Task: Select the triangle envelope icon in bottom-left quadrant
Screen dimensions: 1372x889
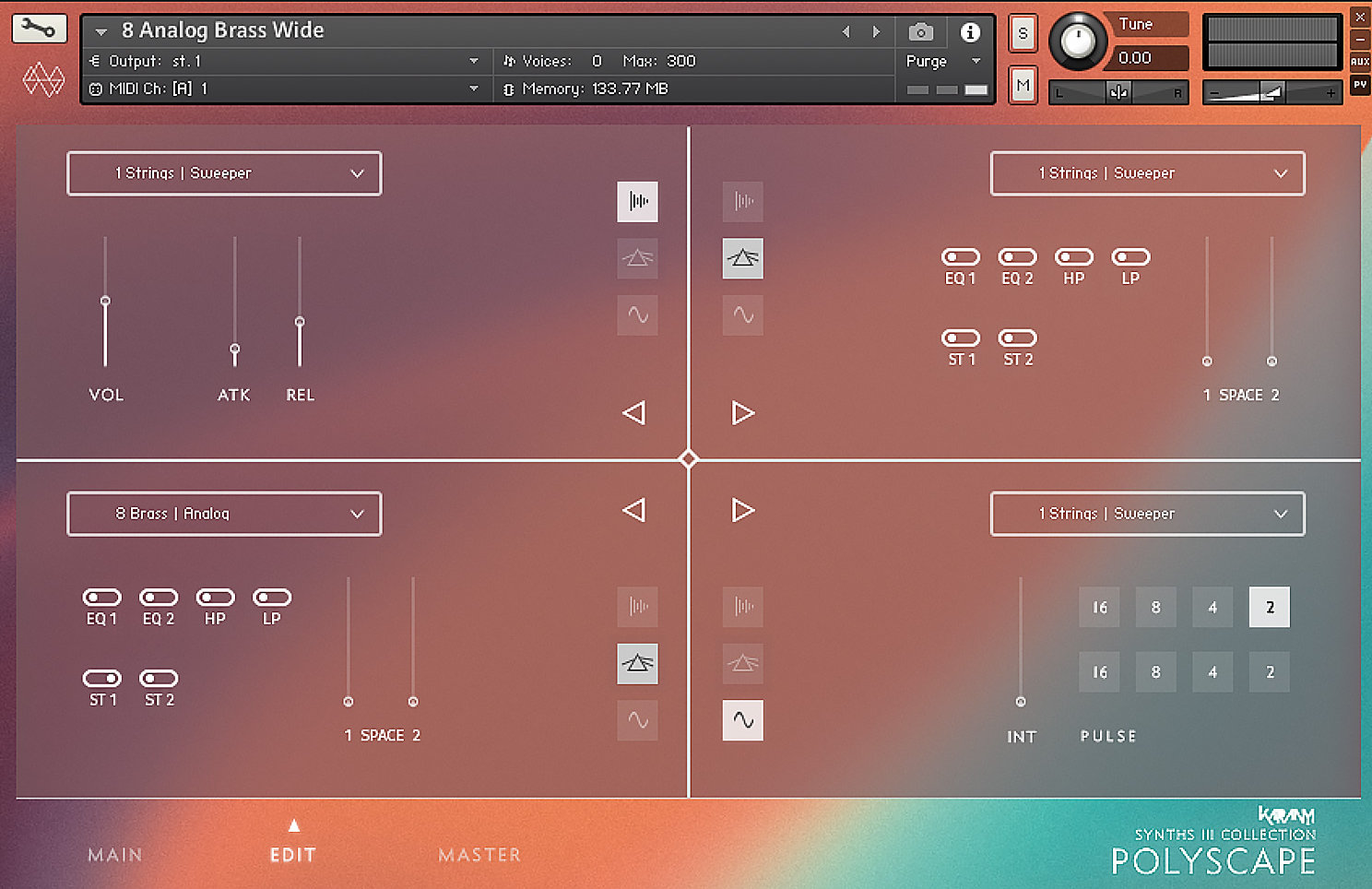Action: (x=637, y=664)
